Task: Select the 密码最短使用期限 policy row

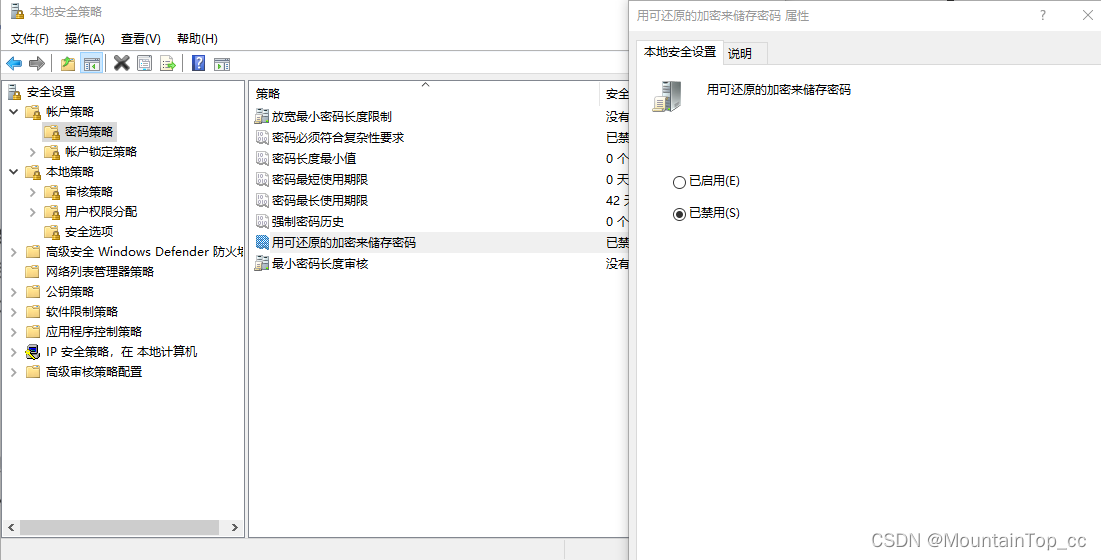Action: click(441, 180)
